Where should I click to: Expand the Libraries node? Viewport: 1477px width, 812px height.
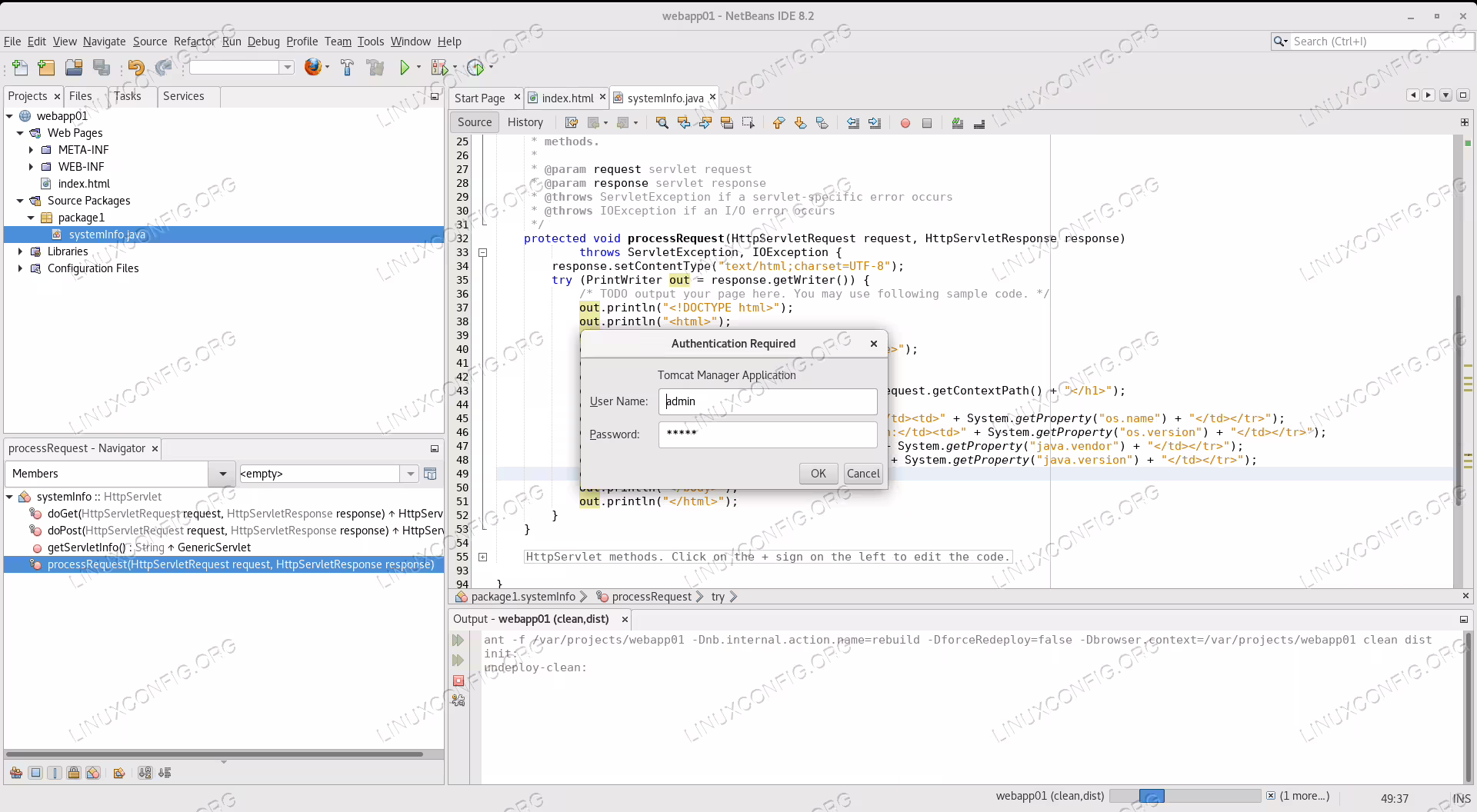tap(20, 251)
